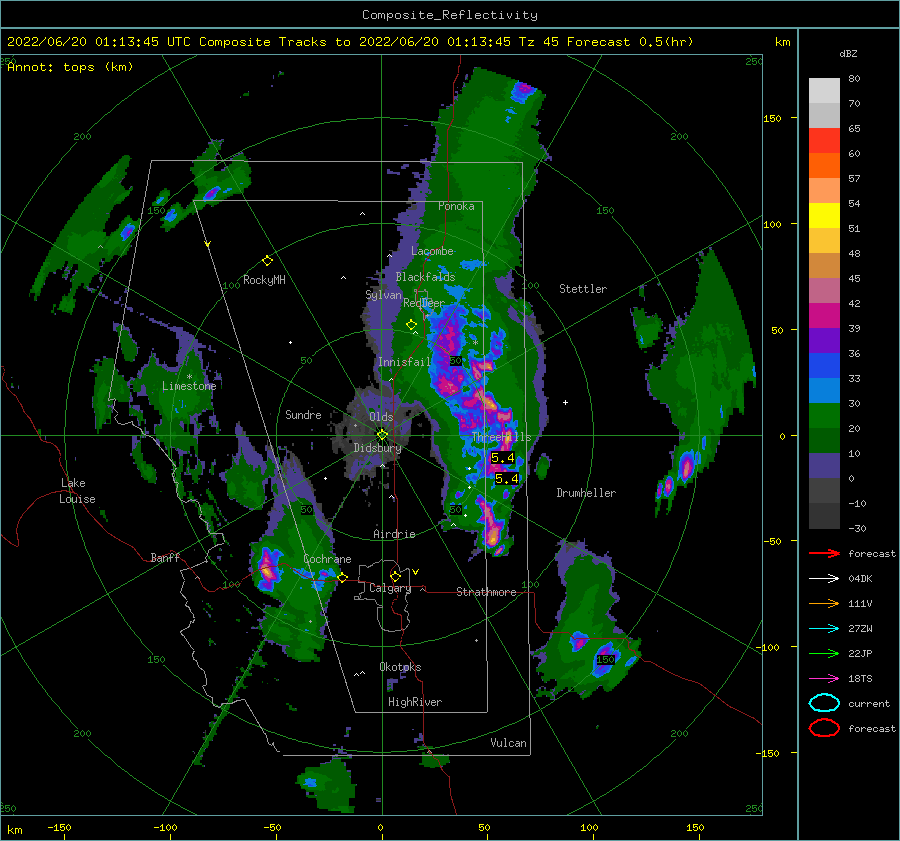900x841 pixels.
Task: Click the 111V legend text
Action: coord(860,603)
